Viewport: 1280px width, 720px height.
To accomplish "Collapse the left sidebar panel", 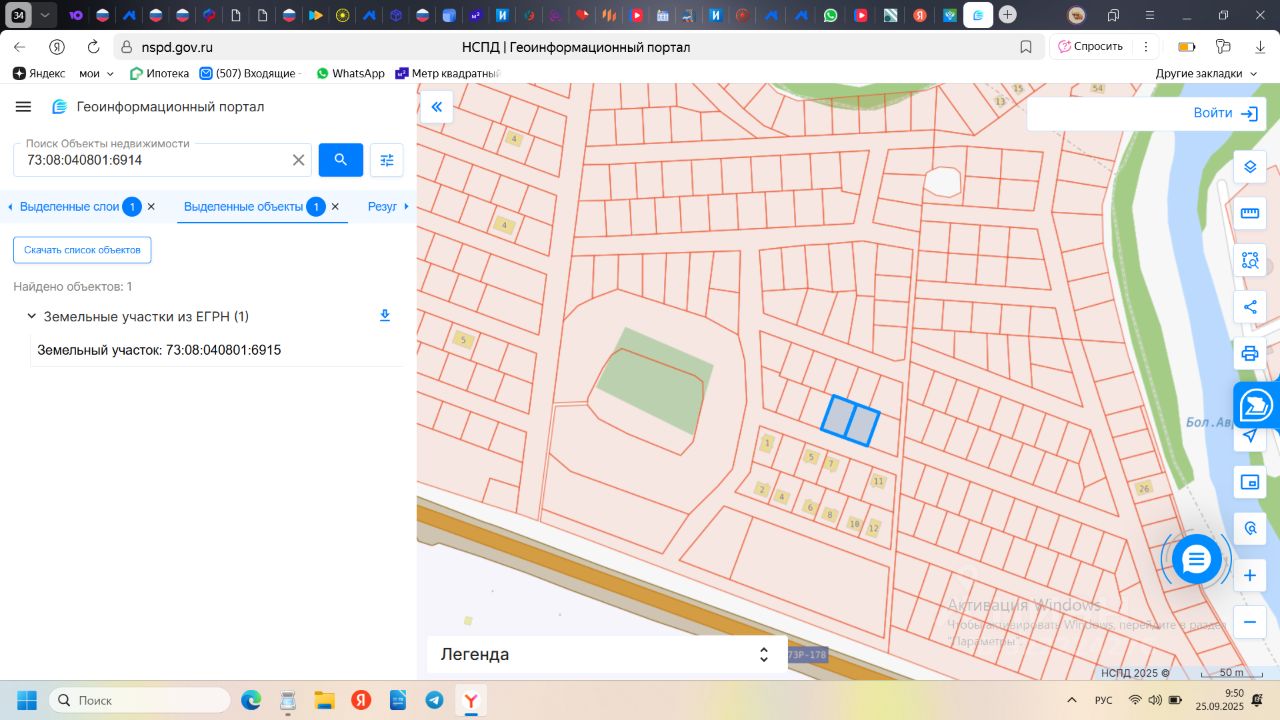I will (436, 107).
